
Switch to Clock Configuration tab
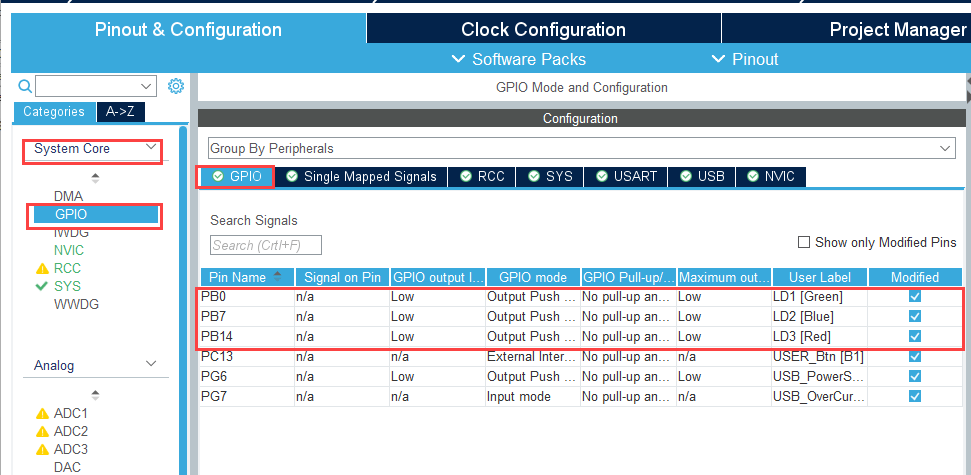point(543,29)
